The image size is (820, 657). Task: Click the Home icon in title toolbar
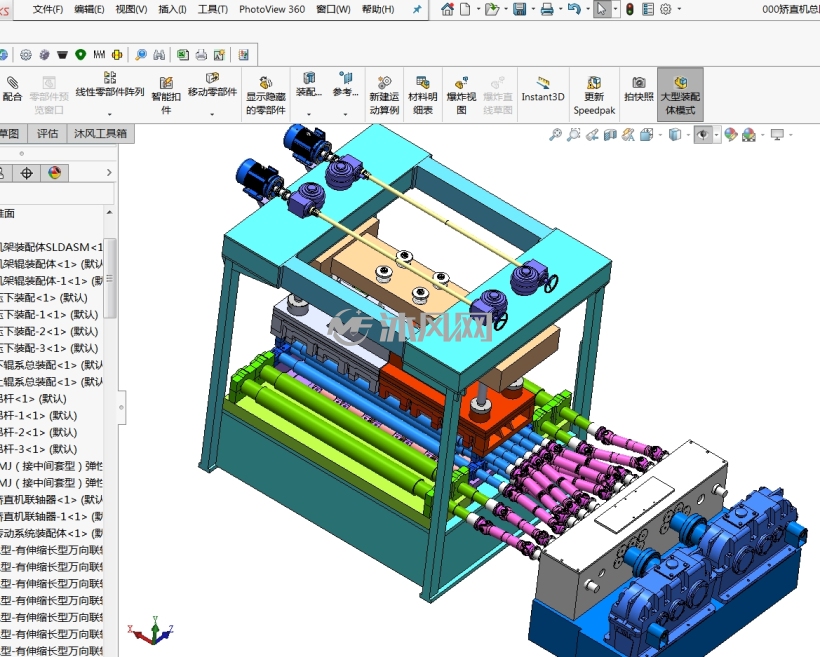(x=447, y=9)
